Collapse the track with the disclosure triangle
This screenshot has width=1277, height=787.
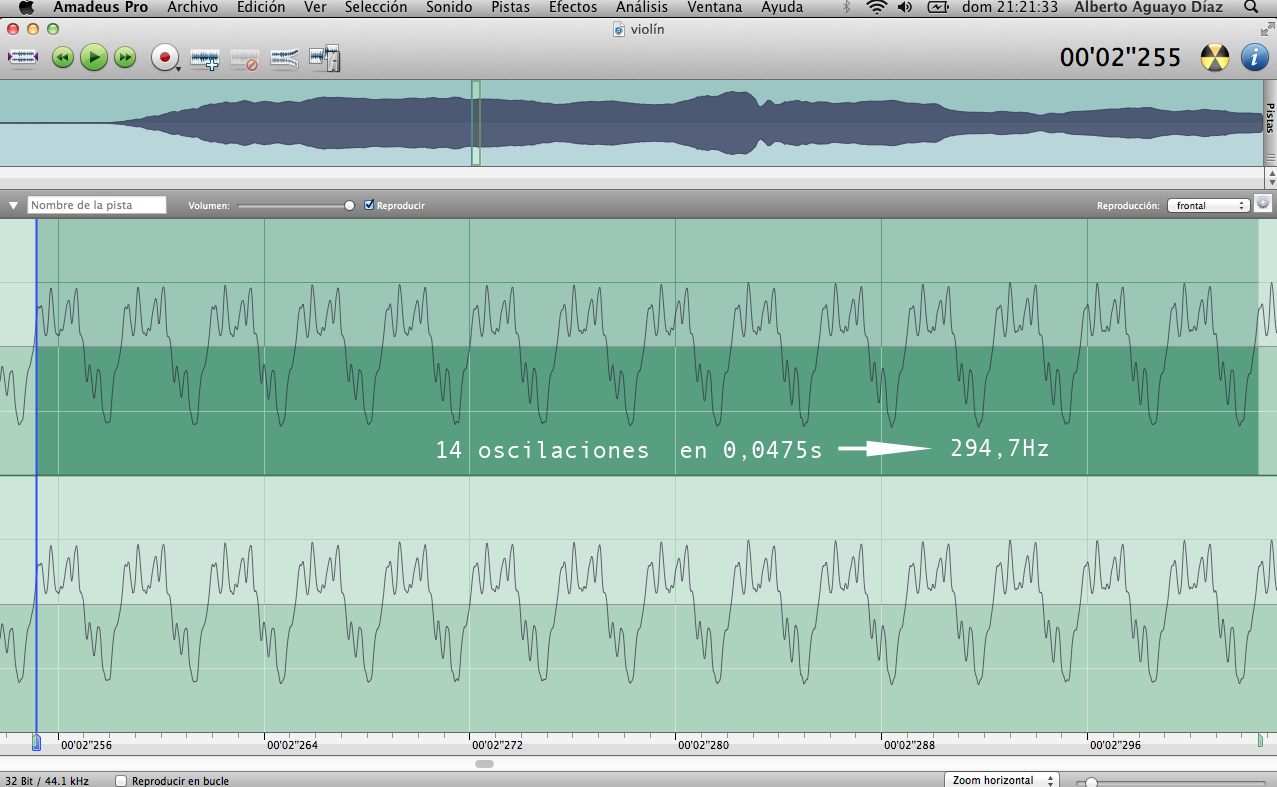coord(13,206)
